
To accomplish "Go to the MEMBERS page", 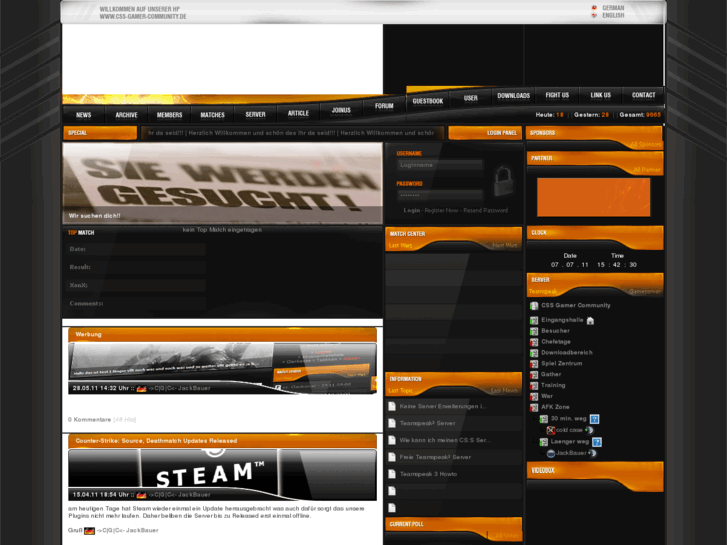I will 169,115.
